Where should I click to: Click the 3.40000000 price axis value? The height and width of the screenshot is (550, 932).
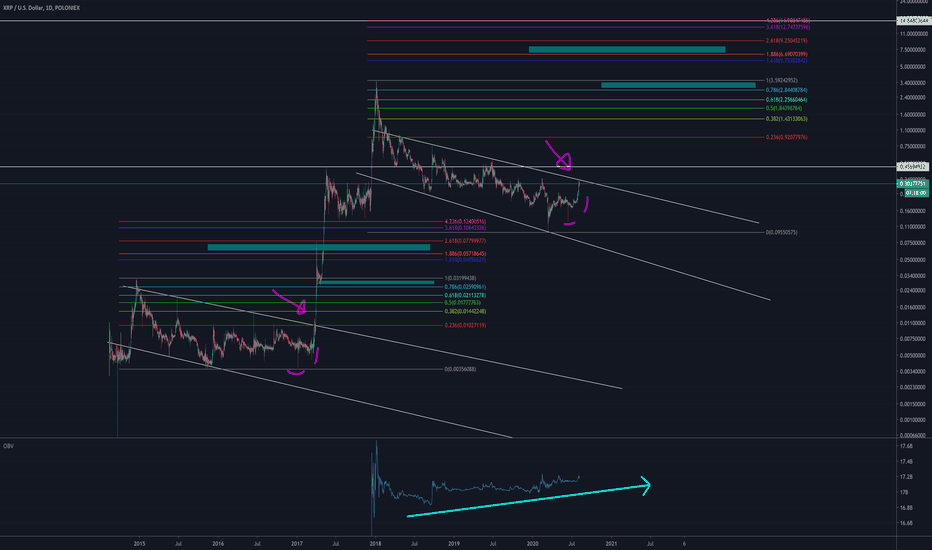click(913, 83)
